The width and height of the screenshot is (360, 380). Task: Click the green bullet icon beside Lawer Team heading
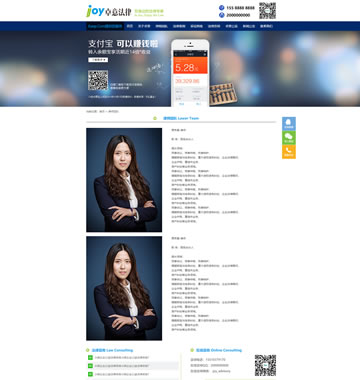click(155, 118)
